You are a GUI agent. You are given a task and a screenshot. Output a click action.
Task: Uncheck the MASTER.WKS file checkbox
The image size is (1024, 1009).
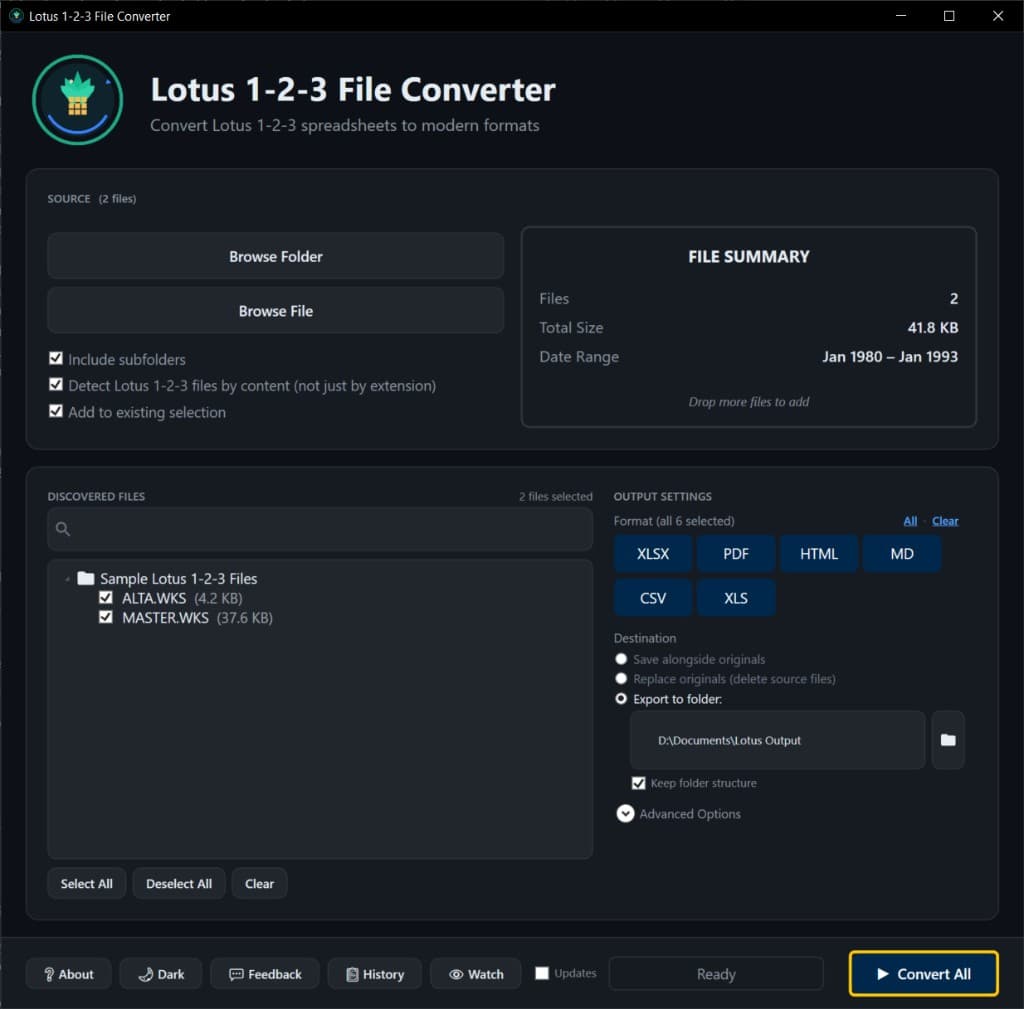[106, 617]
